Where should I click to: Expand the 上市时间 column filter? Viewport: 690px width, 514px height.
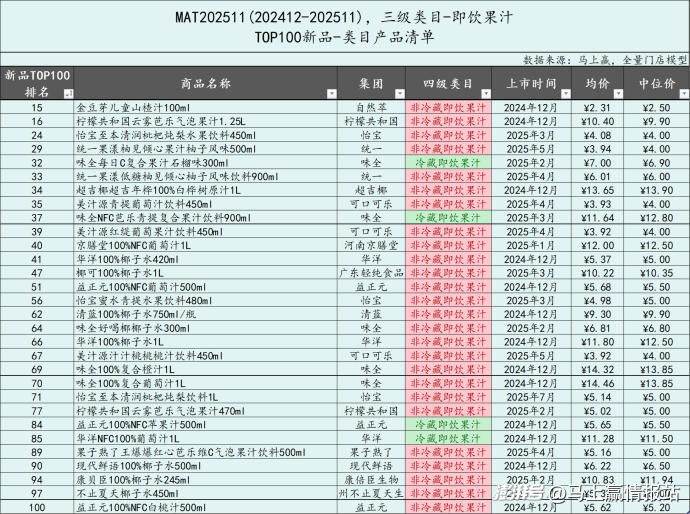pos(565,92)
